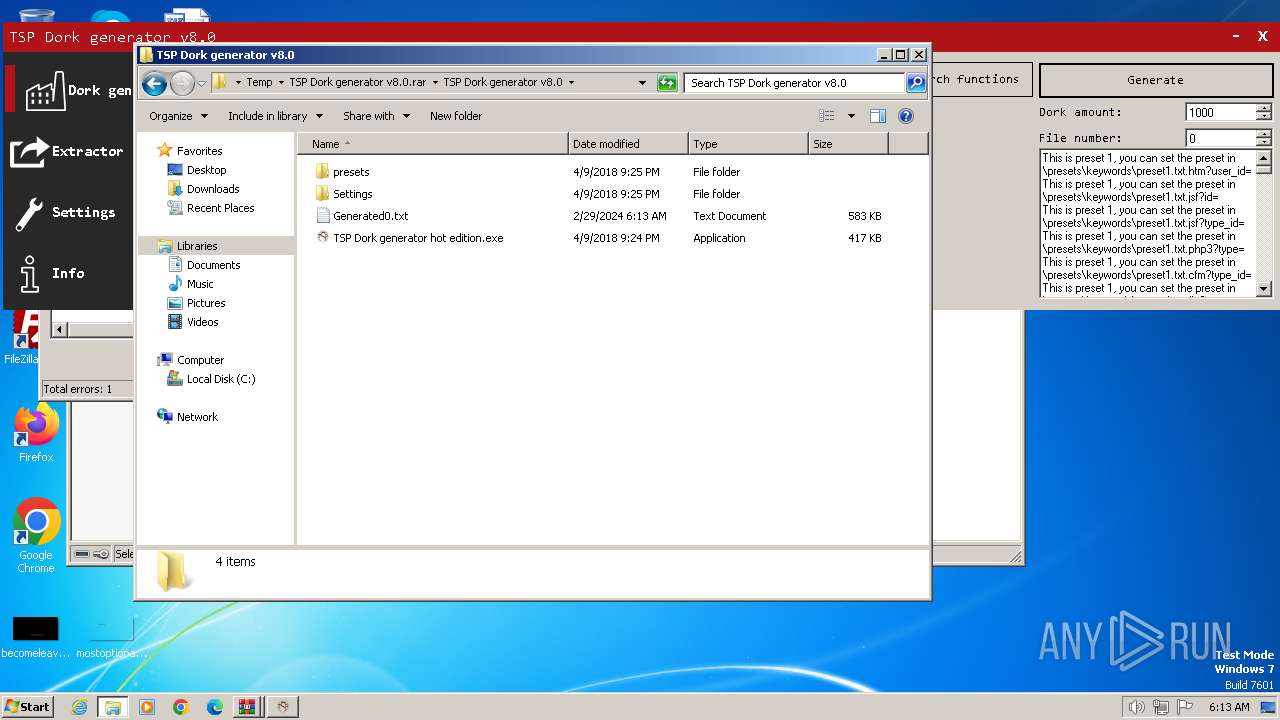The image size is (1280, 720).
Task: Click the Explorer forward arrow button
Action: pyautogui.click(x=182, y=83)
